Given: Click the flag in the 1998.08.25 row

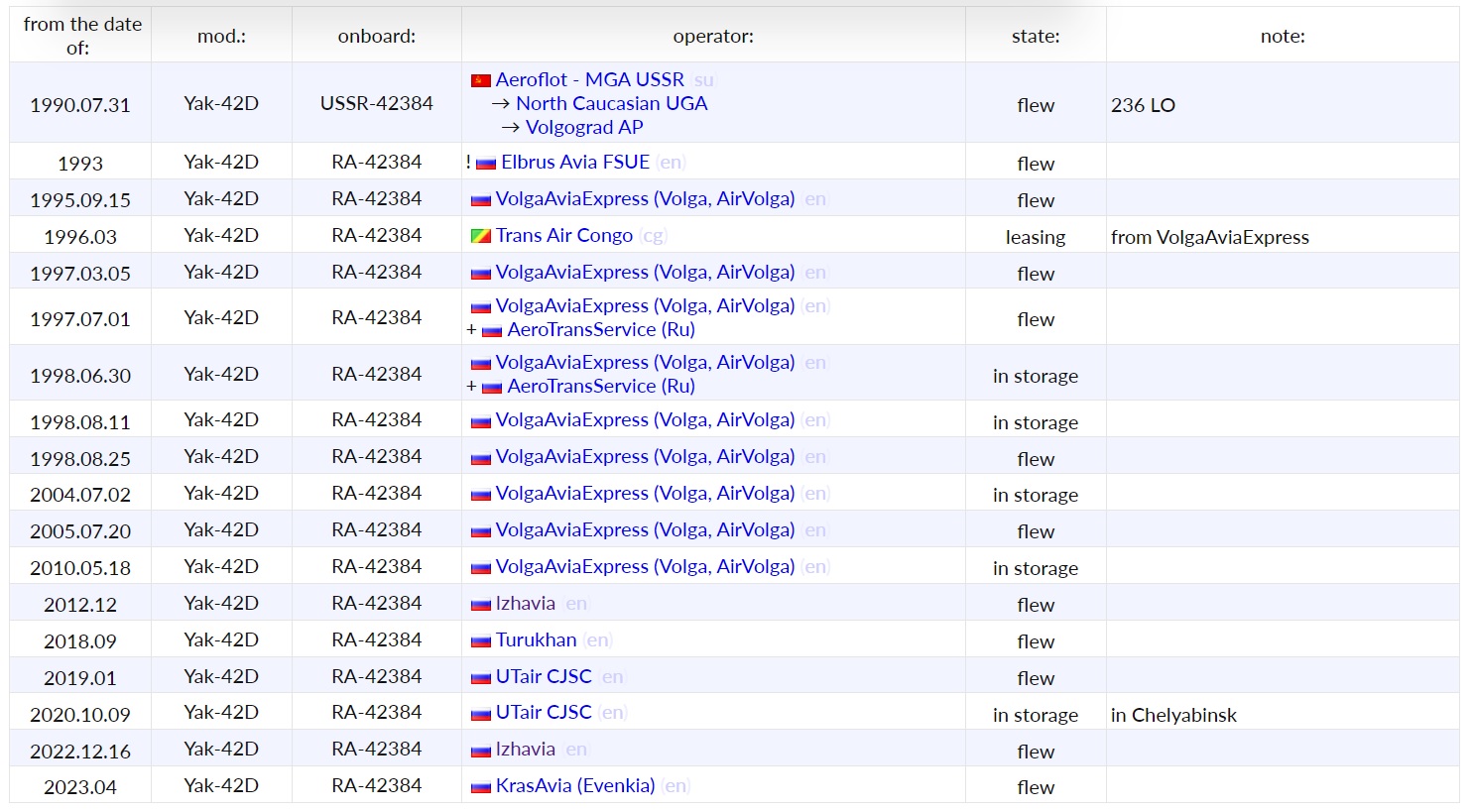Looking at the screenshot, I should (481, 457).
